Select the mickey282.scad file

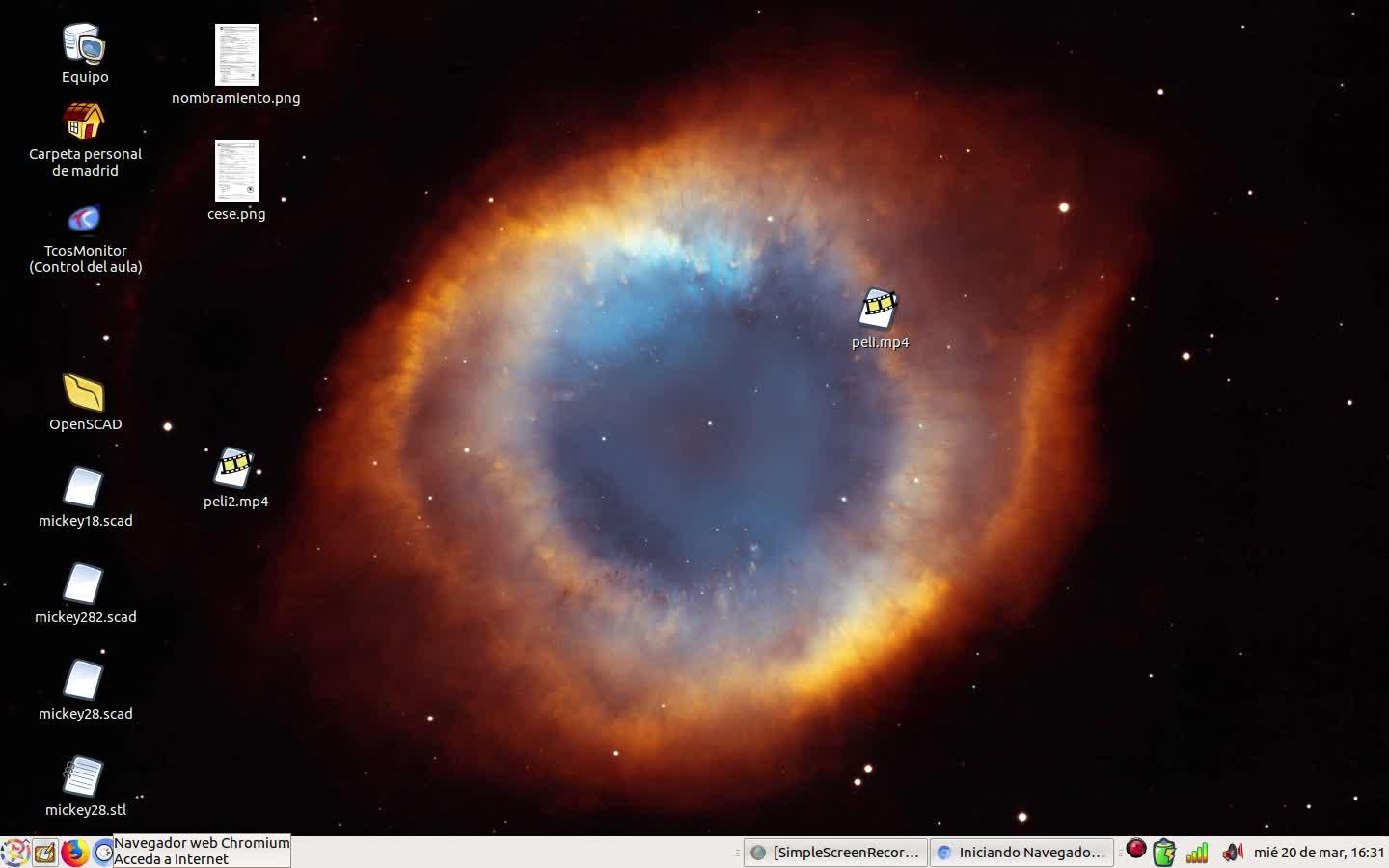coord(85,585)
